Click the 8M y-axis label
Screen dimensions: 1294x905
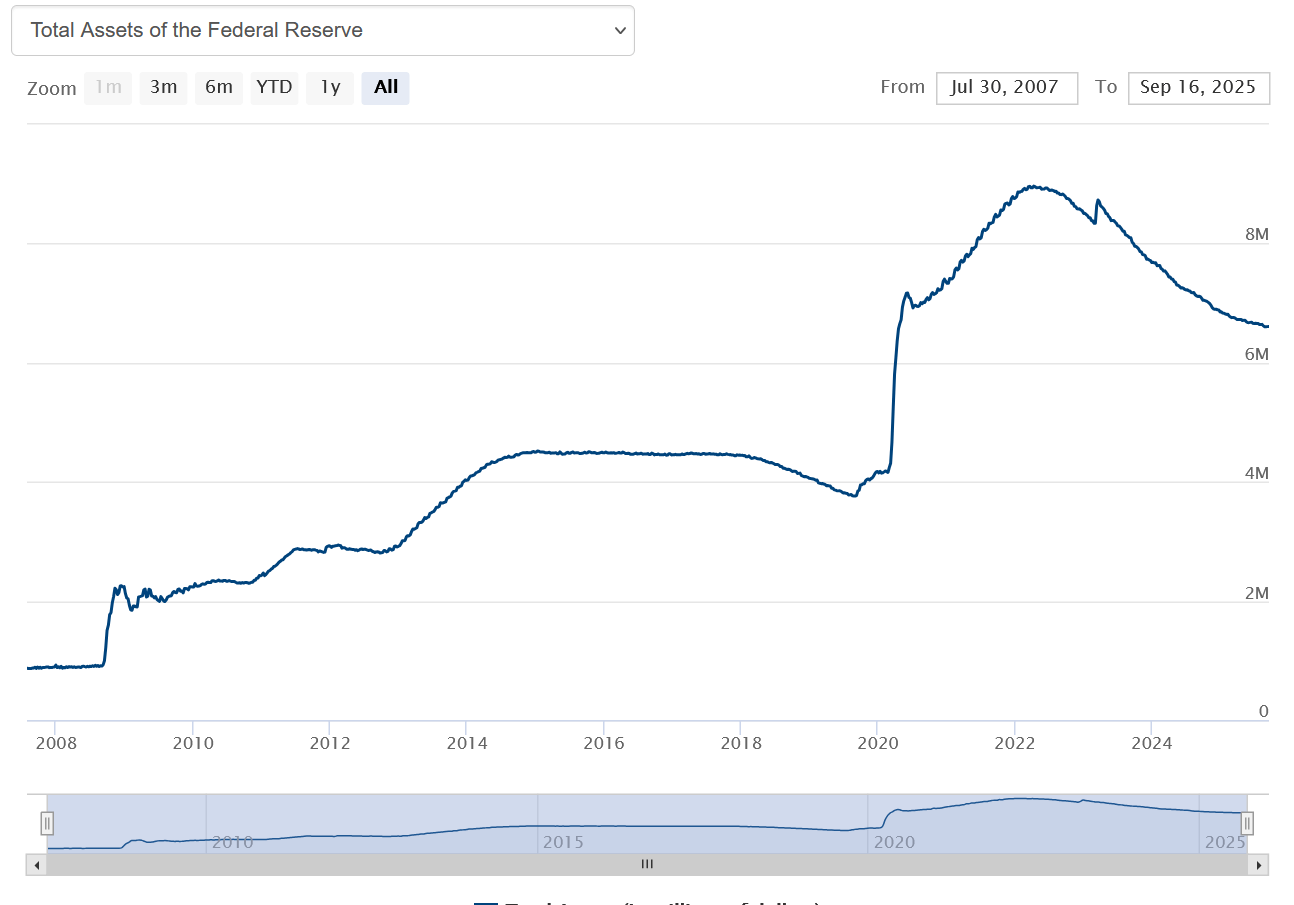(1257, 234)
